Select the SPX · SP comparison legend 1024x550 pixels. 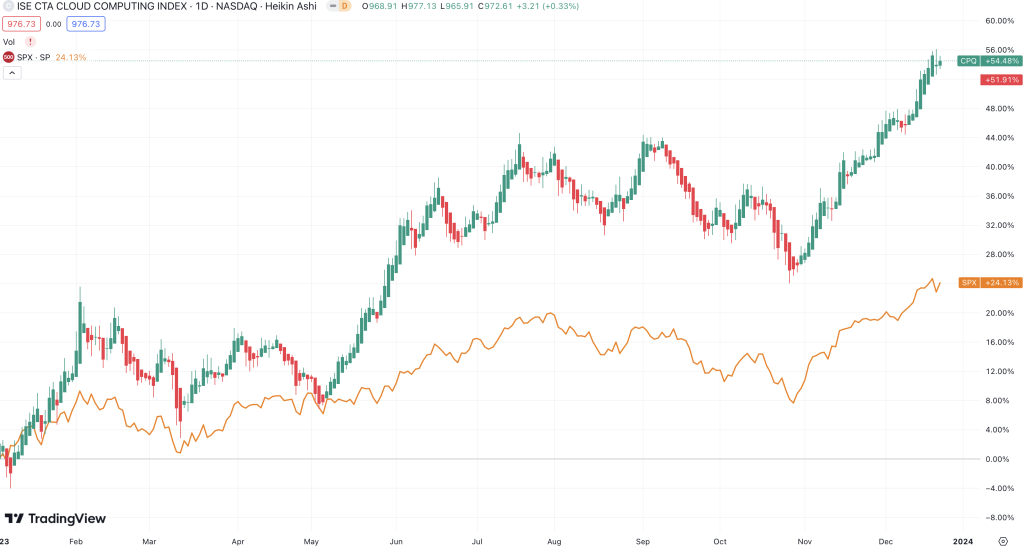click(x=33, y=57)
